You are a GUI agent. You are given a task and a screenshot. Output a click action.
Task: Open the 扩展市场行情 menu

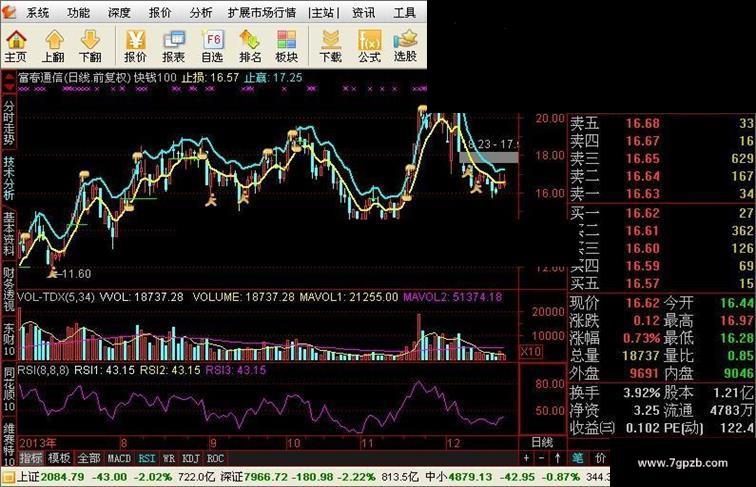coord(262,13)
